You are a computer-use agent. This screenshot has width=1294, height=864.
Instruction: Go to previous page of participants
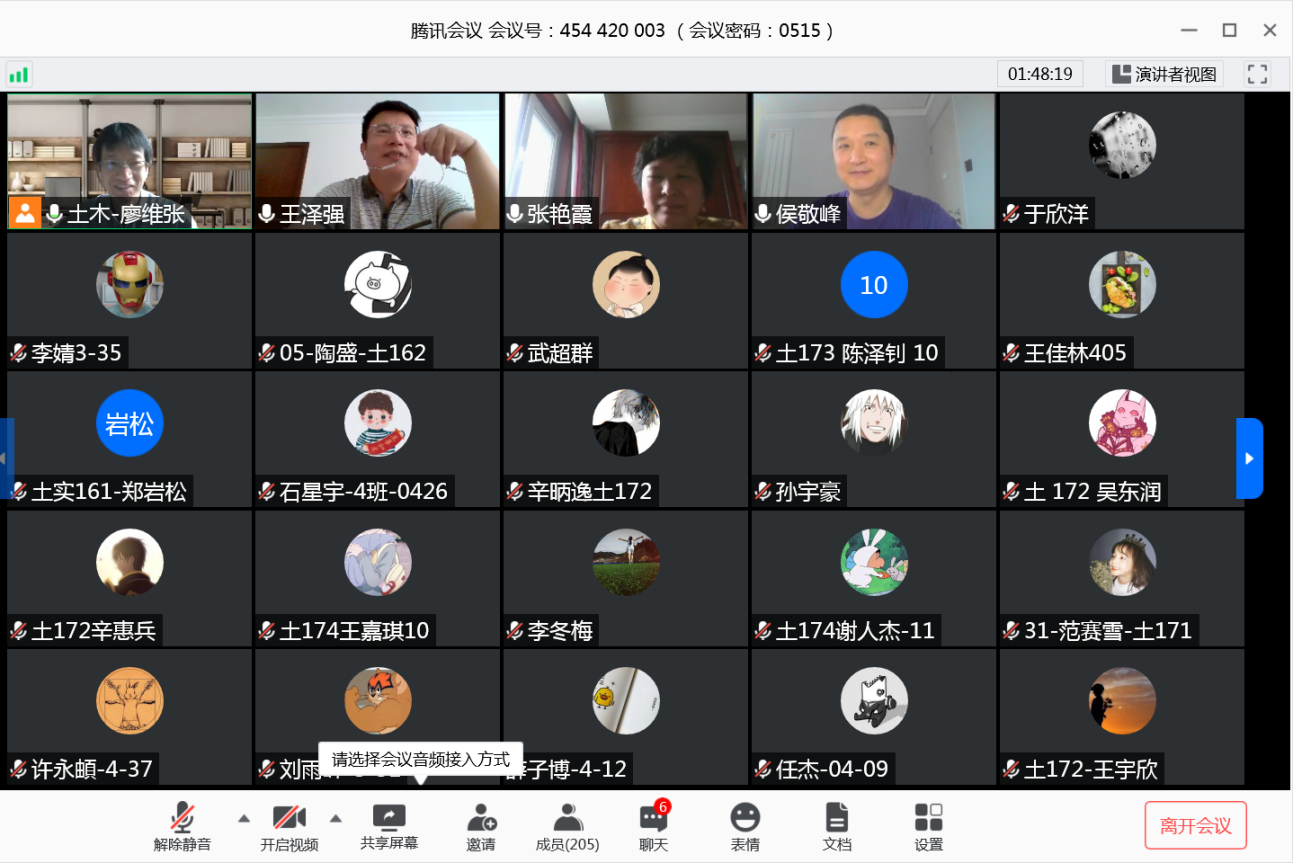click(5, 458)
